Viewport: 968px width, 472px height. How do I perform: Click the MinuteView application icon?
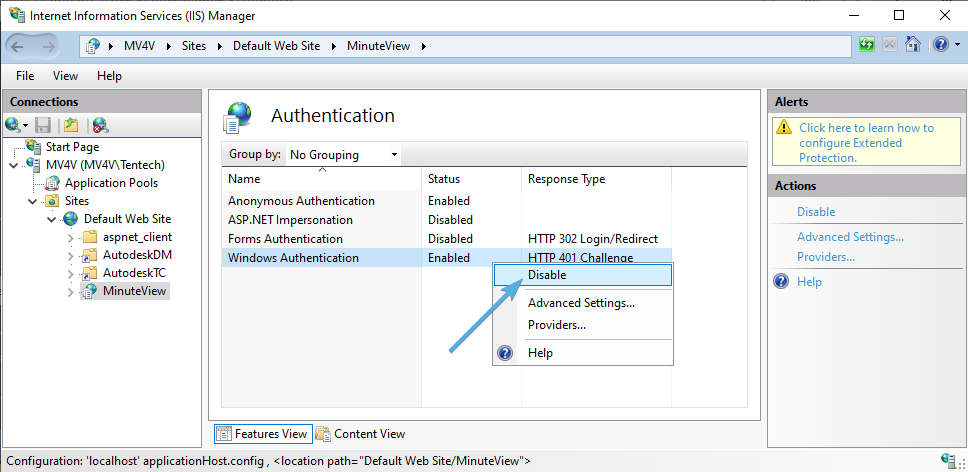tap(90, 291)
